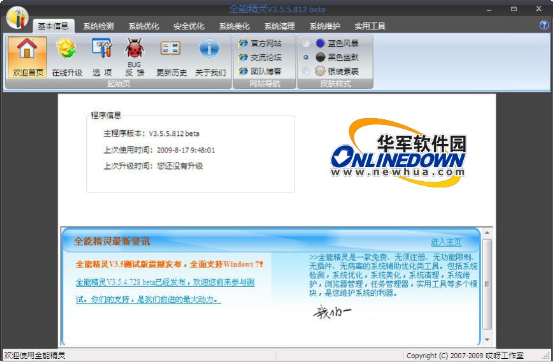Open 选项 options tool icon

(x=102, y=57)
